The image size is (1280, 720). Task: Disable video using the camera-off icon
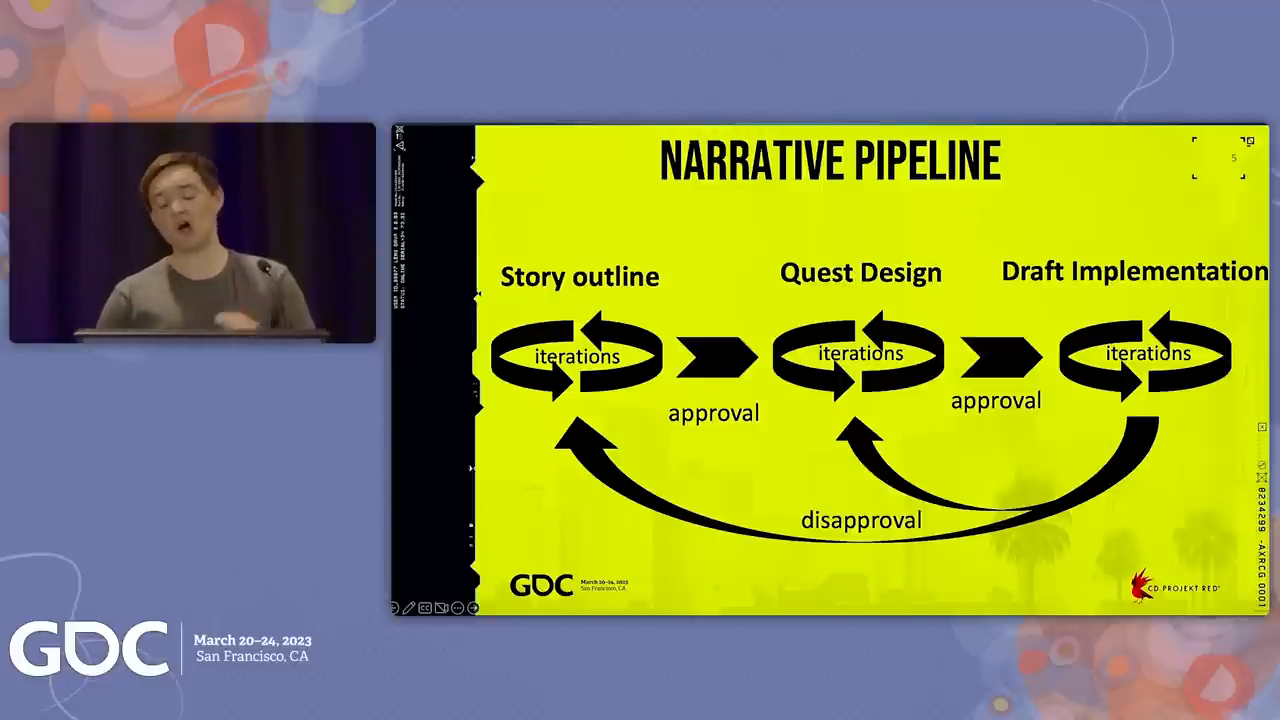pyautogui.click(x=441, y=607)
